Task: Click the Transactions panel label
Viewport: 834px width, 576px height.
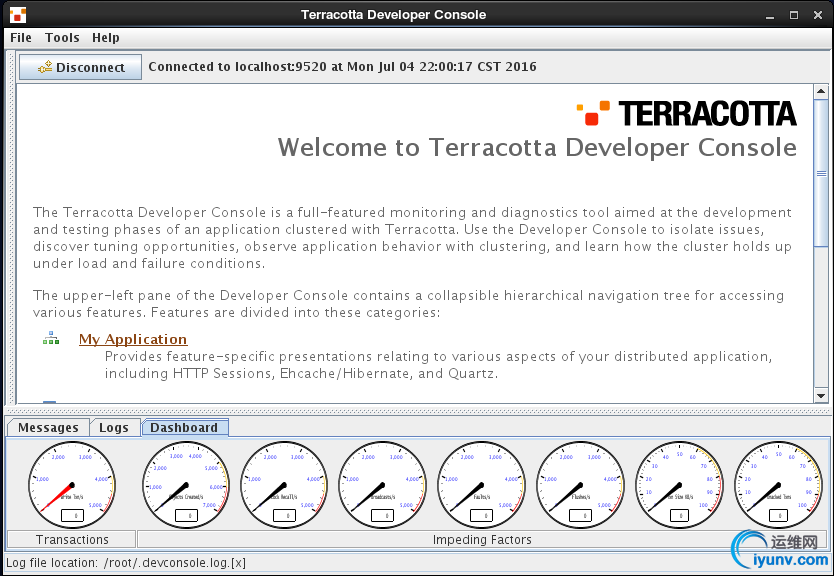Action: pyautogui.click(x=72, y=539)
